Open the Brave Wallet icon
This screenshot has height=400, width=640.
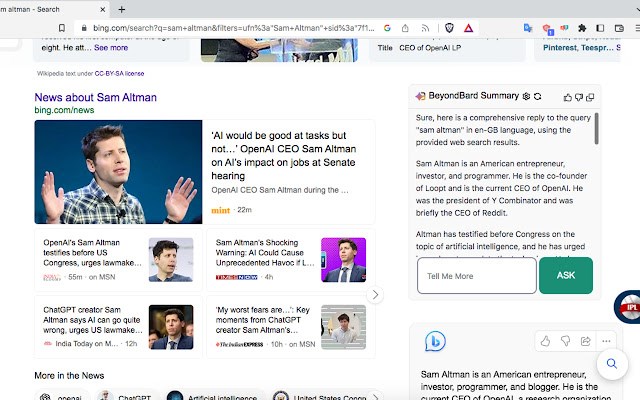pyautogui.click(x=619, y=28)
